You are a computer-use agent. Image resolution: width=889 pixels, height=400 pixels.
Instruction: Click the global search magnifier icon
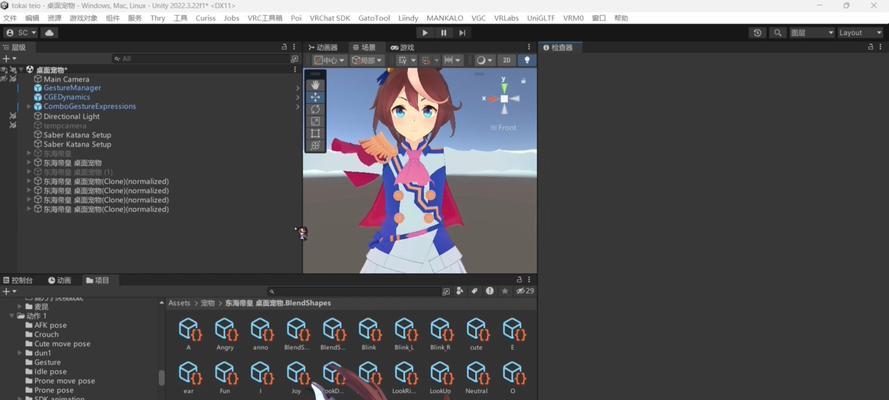click(x=778, y=33)
